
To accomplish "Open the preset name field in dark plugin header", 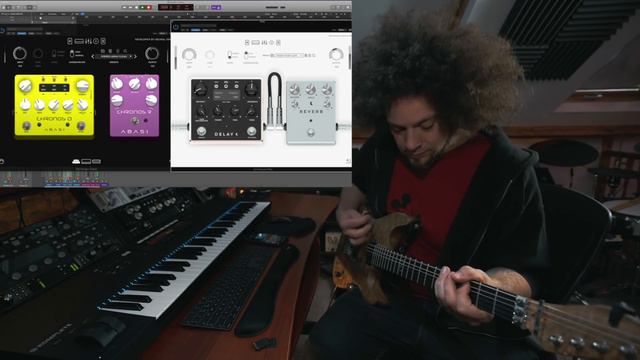I will [24, 29].
